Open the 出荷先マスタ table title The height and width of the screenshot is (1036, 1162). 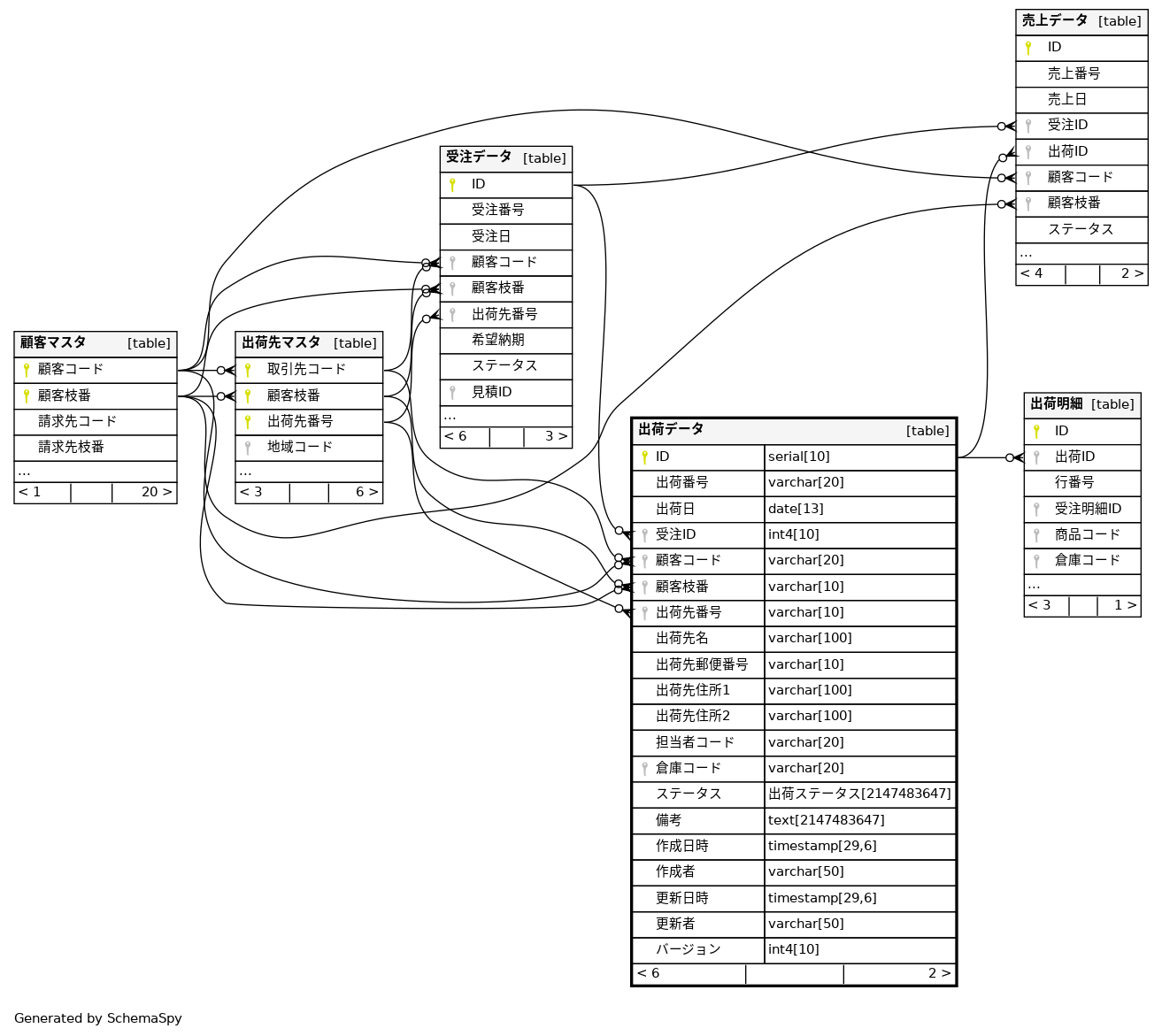(281, 343)
